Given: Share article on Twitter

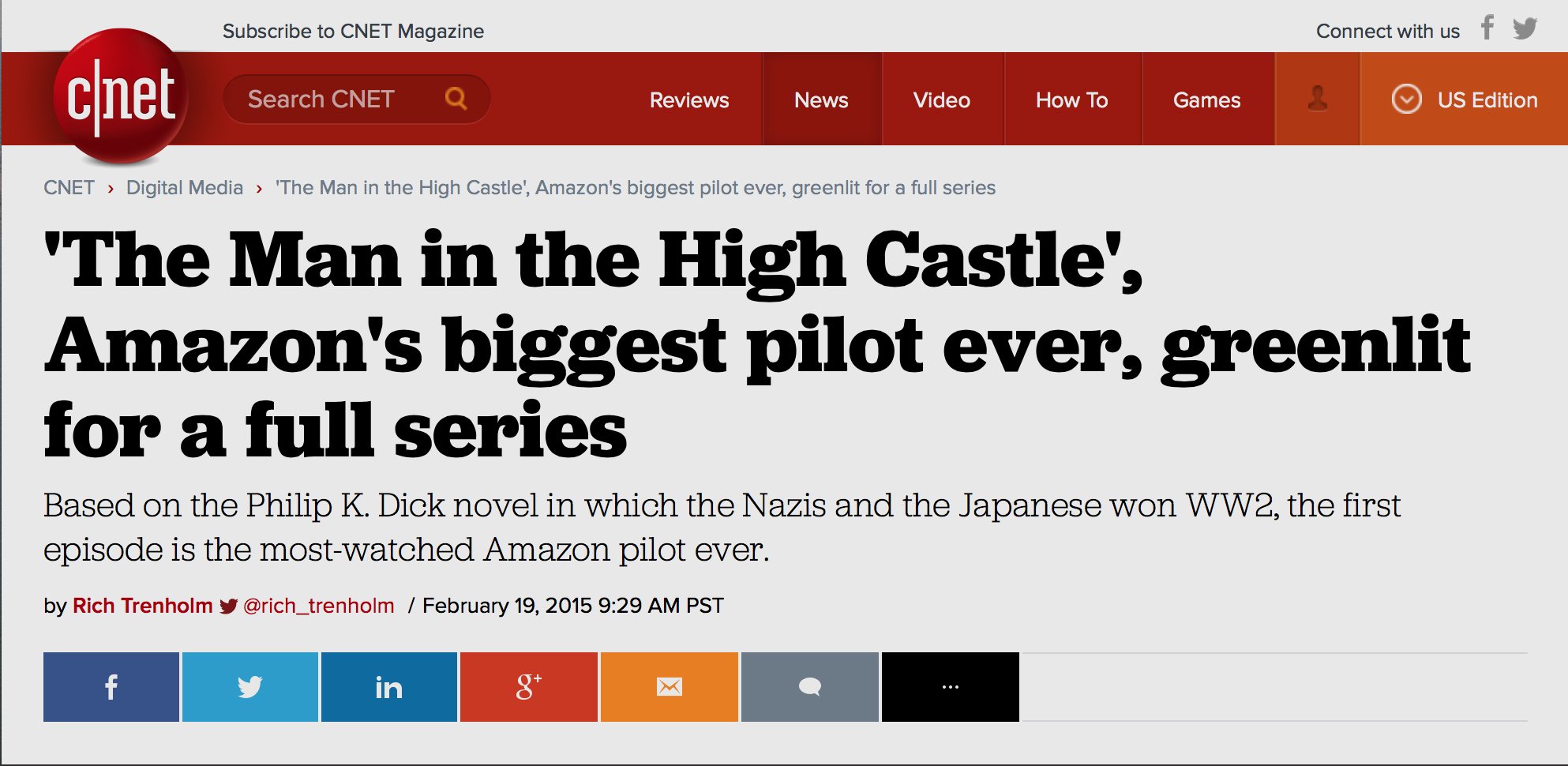Looking at the screenshot, I should [250, 687].
